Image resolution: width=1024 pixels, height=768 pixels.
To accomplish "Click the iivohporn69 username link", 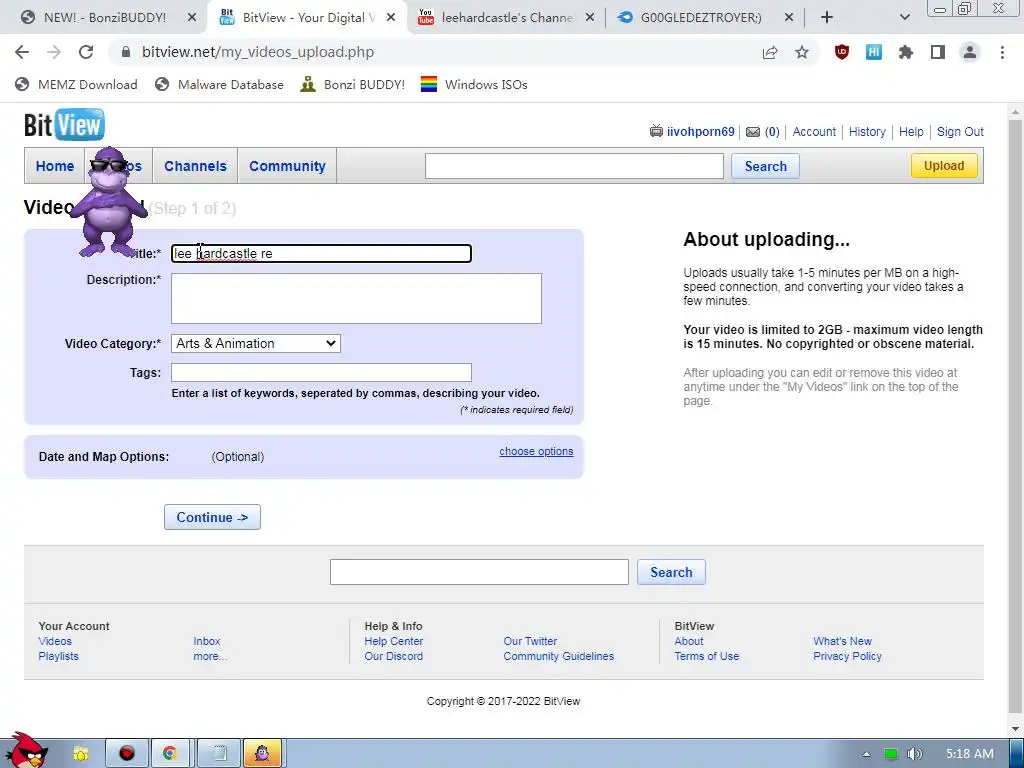I will pyautogui.click(x=700, y=132).
